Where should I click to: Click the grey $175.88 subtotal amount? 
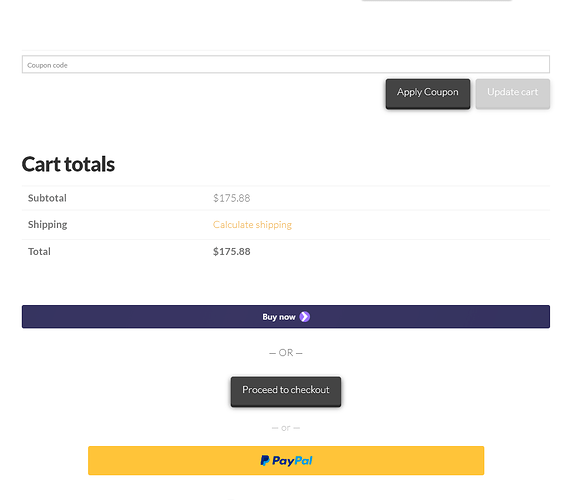tap(231, 198)
